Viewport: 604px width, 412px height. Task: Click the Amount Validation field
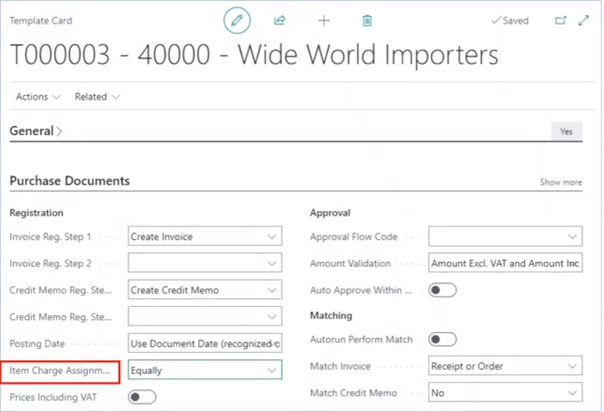coord(504,263)
